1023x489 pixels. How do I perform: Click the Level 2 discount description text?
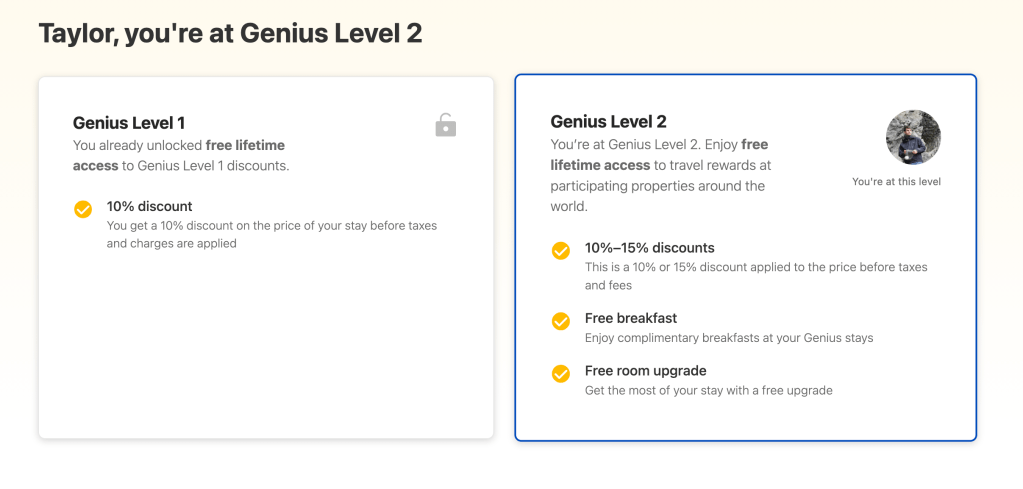click(x=755, y=267)
